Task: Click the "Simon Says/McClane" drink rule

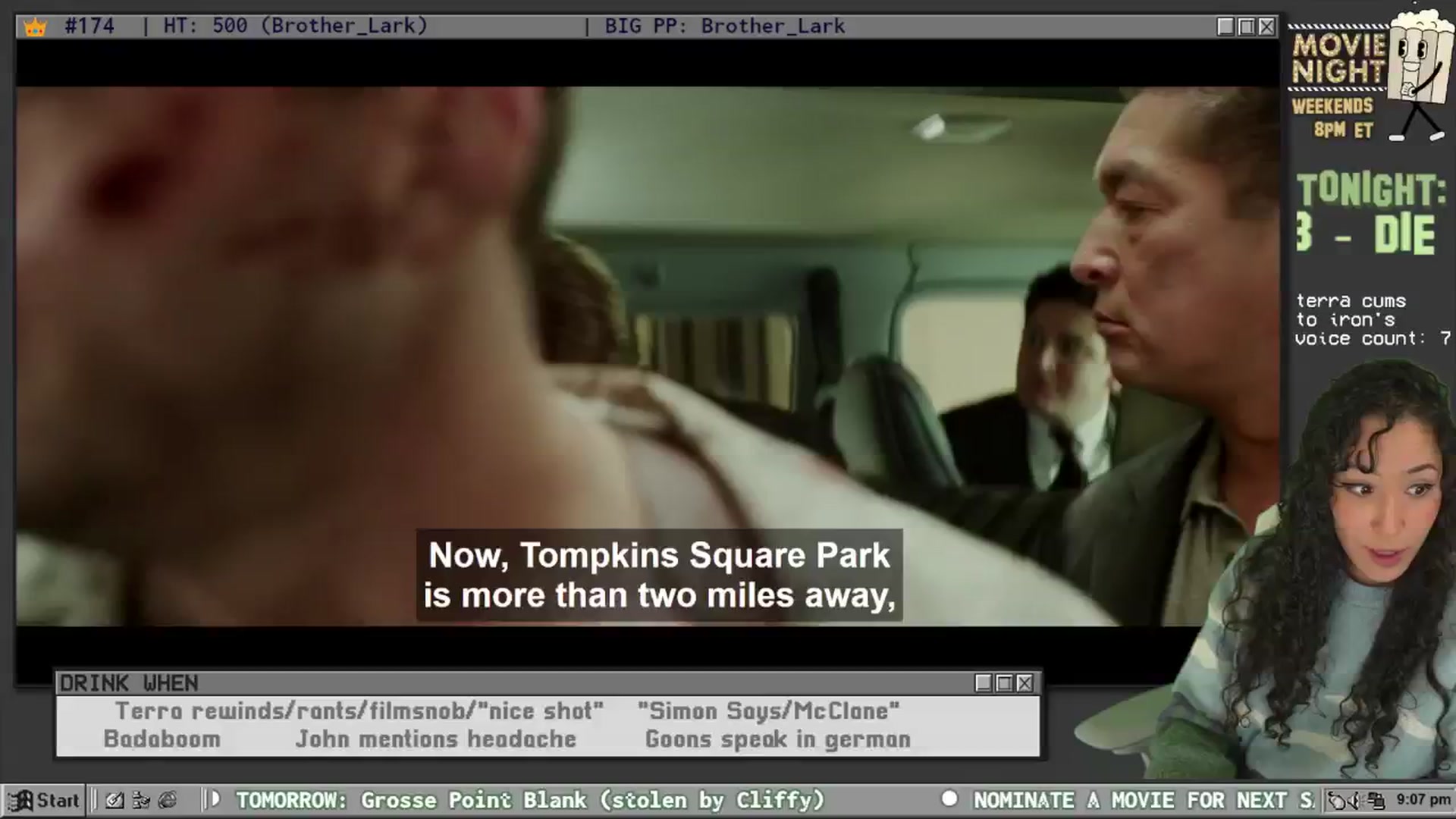Action: click(x=769, y=711)
